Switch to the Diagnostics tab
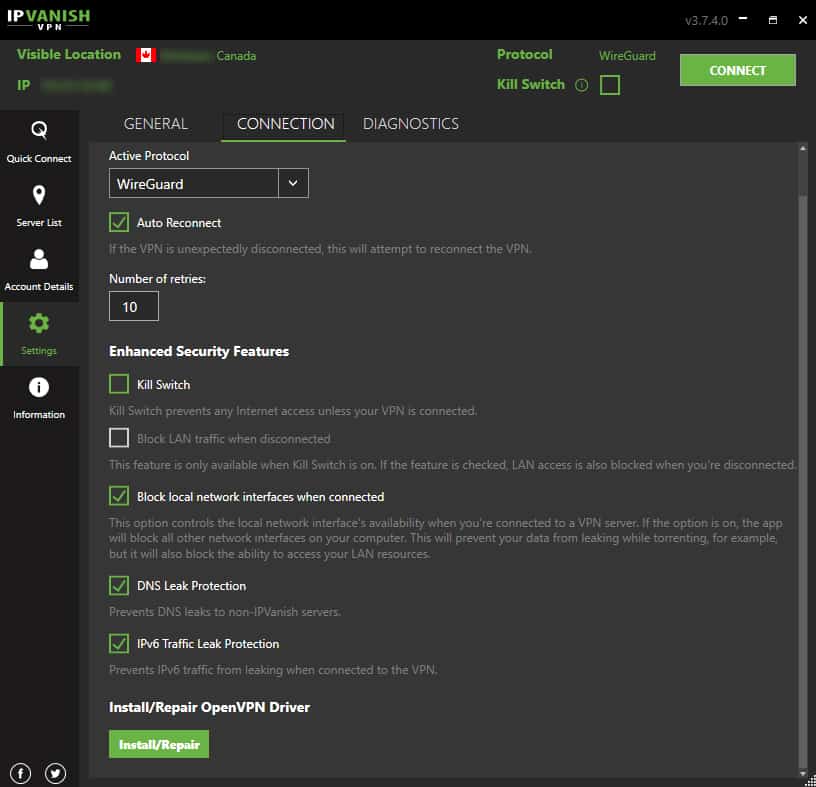816x787 pixels. point(410,124)
